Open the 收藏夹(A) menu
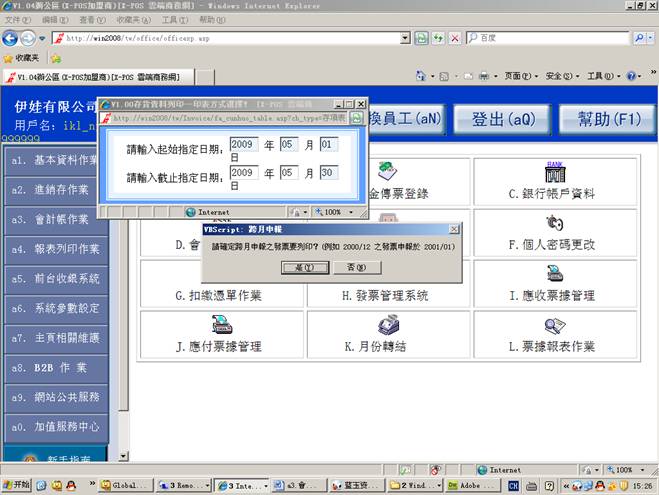Image resolution: width=659 pixels, height=495 pixels. [128, 19]
